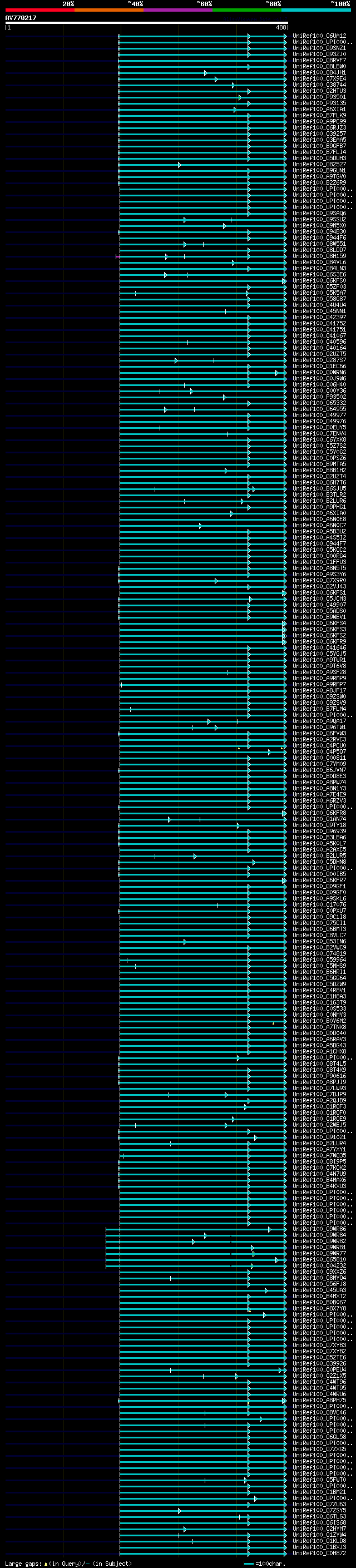The width and height of the screenshot is (356, 1568).
Task: Select entry UniRef100_A9TWR1
Action: pos(319,660)
